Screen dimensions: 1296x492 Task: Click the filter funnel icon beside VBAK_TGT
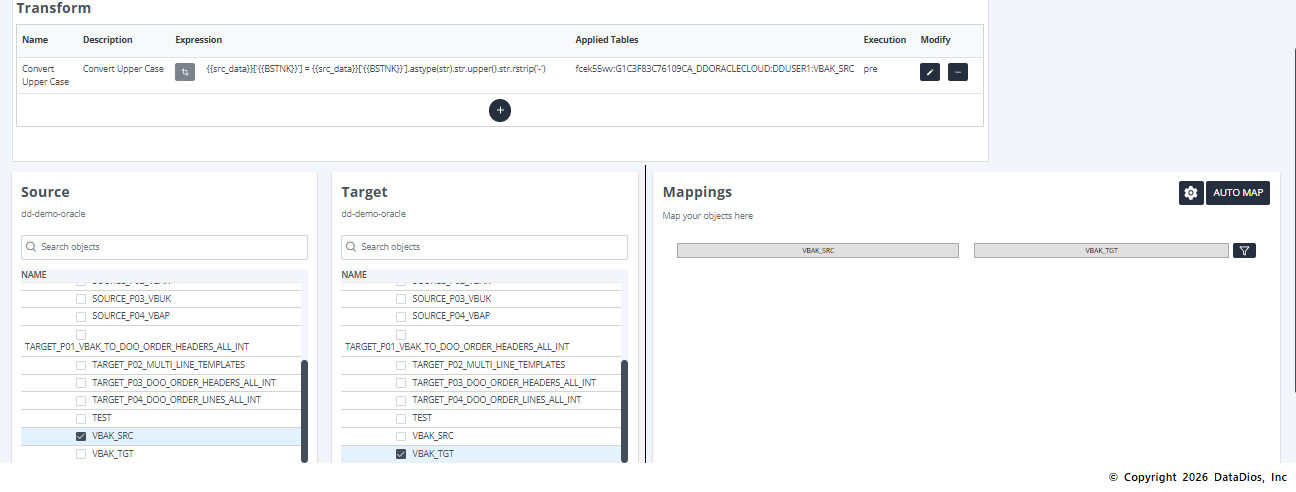pyautogui.click(x=1244, y=251)
